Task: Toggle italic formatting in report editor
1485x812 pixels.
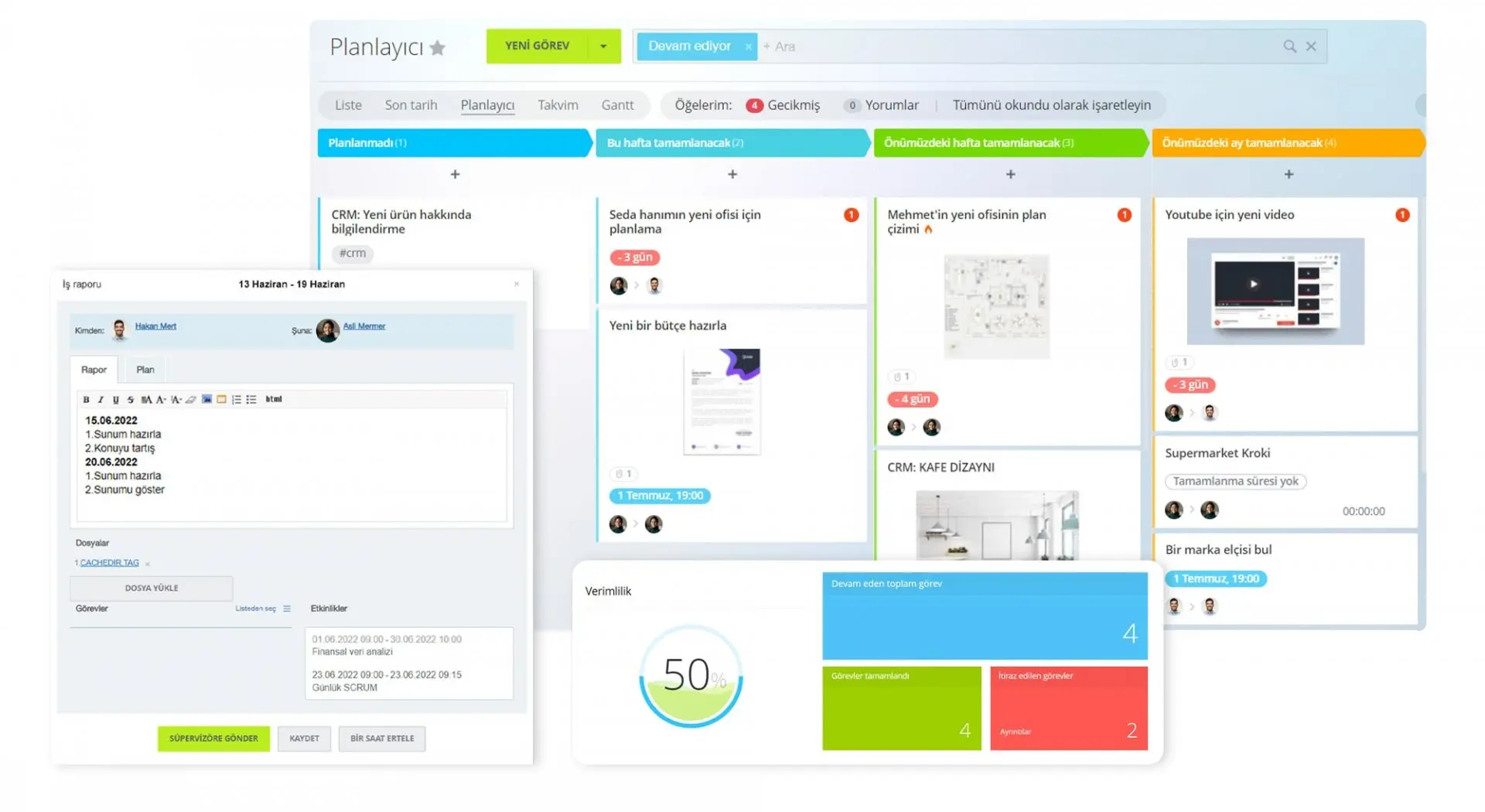Action: [101, 400]
